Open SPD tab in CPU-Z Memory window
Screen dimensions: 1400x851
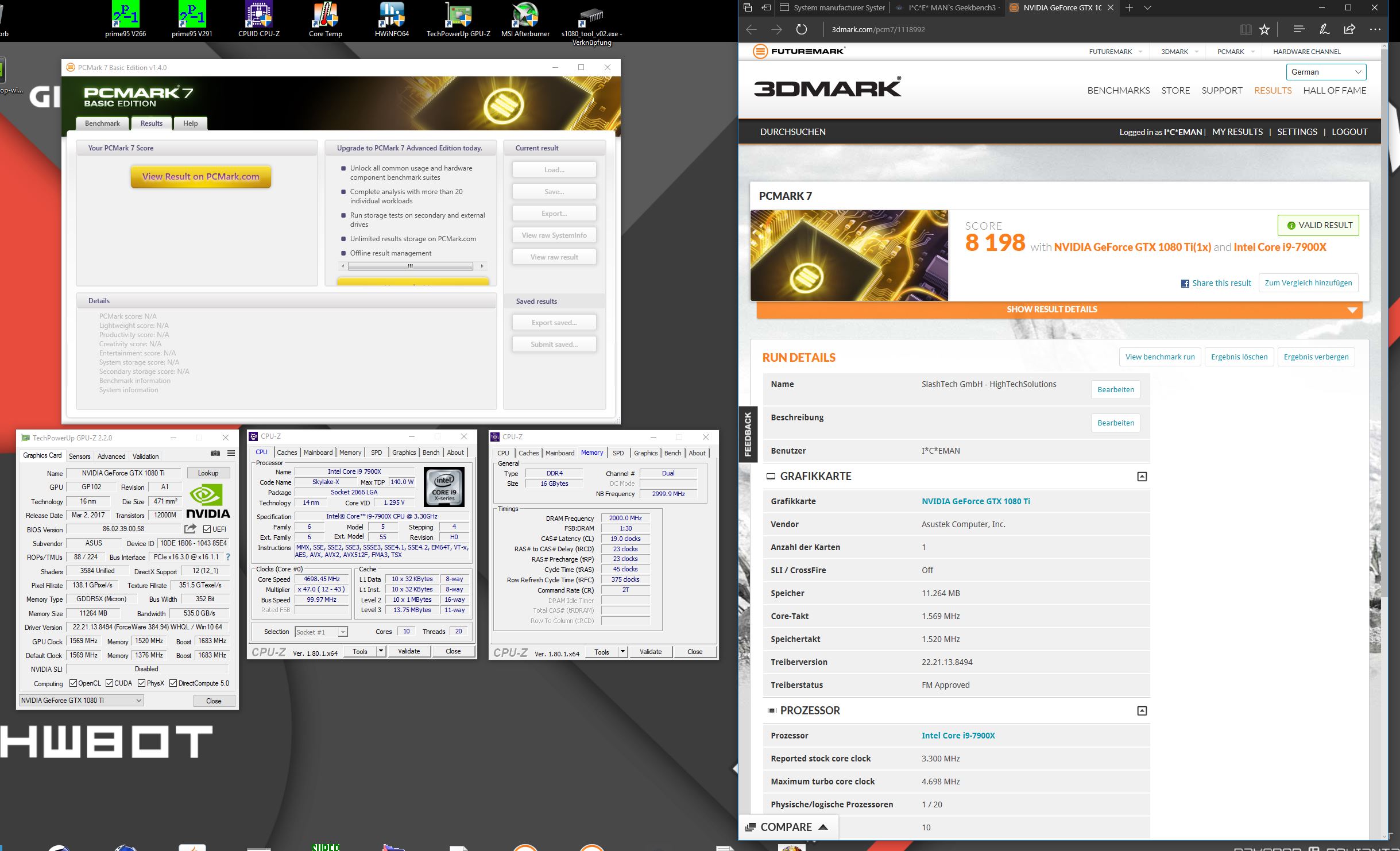[x=618, y=453]
